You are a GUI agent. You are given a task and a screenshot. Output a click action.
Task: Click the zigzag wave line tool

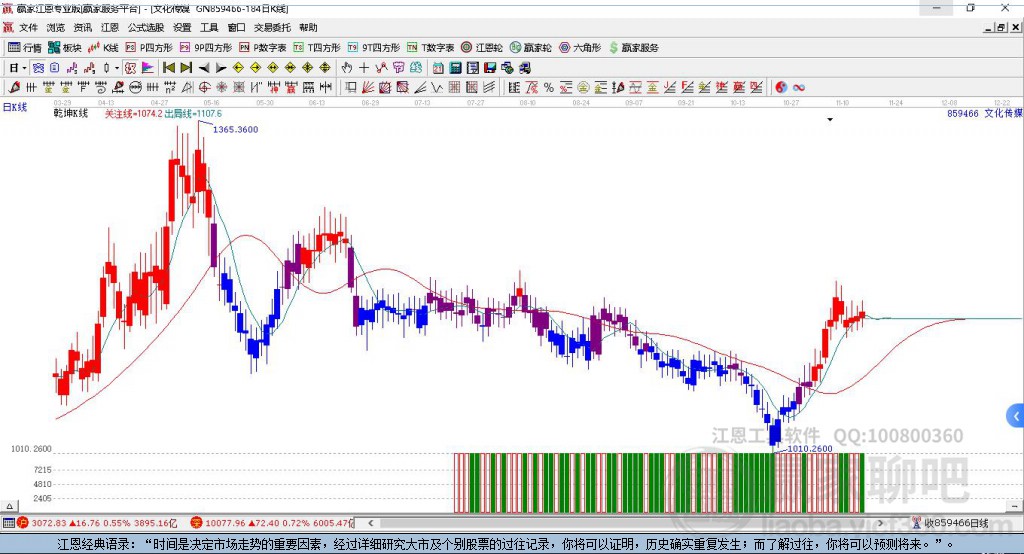437,88
